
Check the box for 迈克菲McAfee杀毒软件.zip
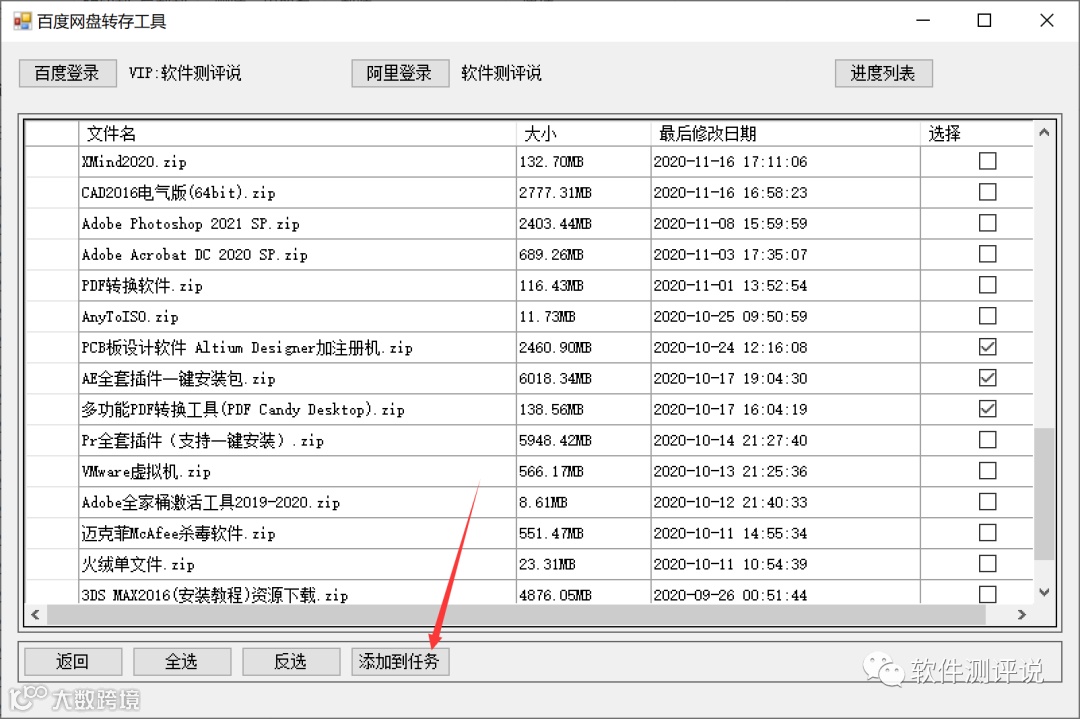coord(987,533)
